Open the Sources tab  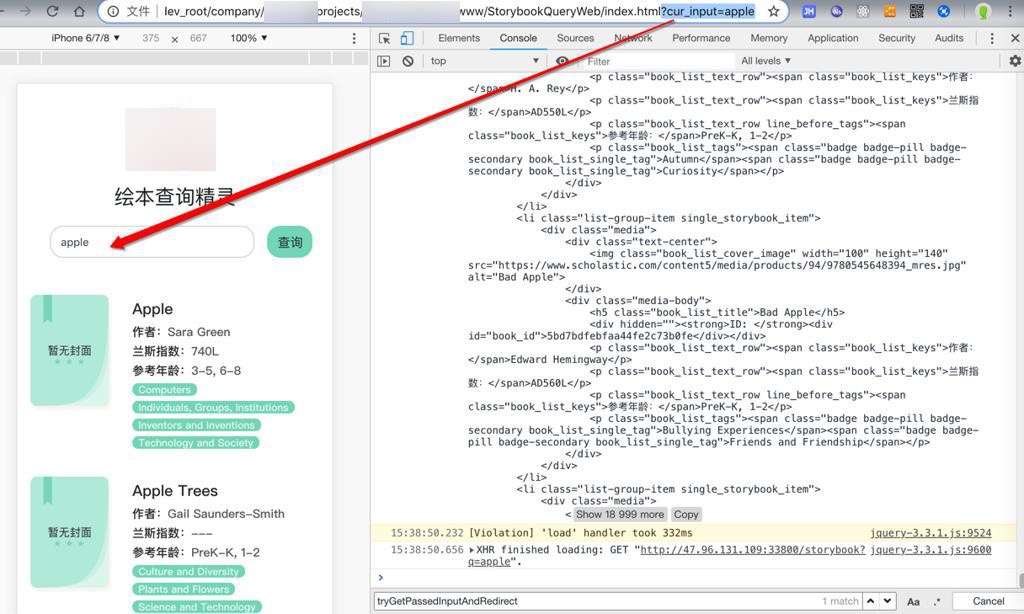pos(575,39)
